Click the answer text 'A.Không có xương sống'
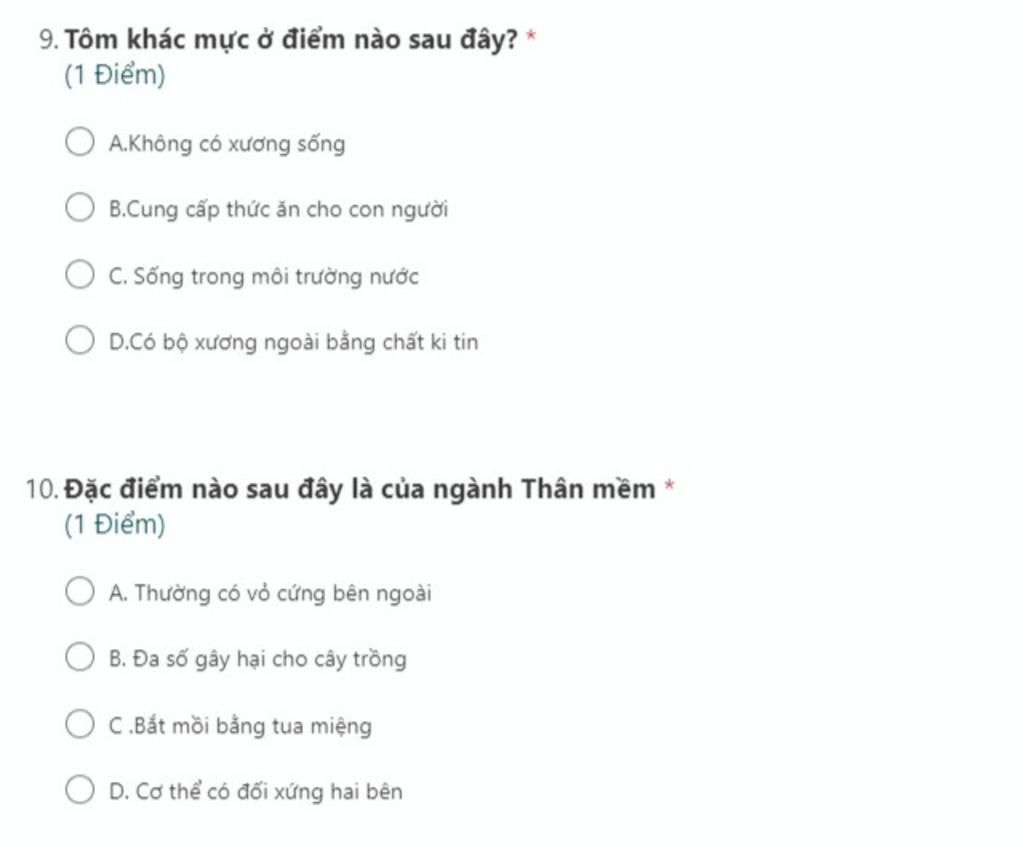 pos(227,144)
